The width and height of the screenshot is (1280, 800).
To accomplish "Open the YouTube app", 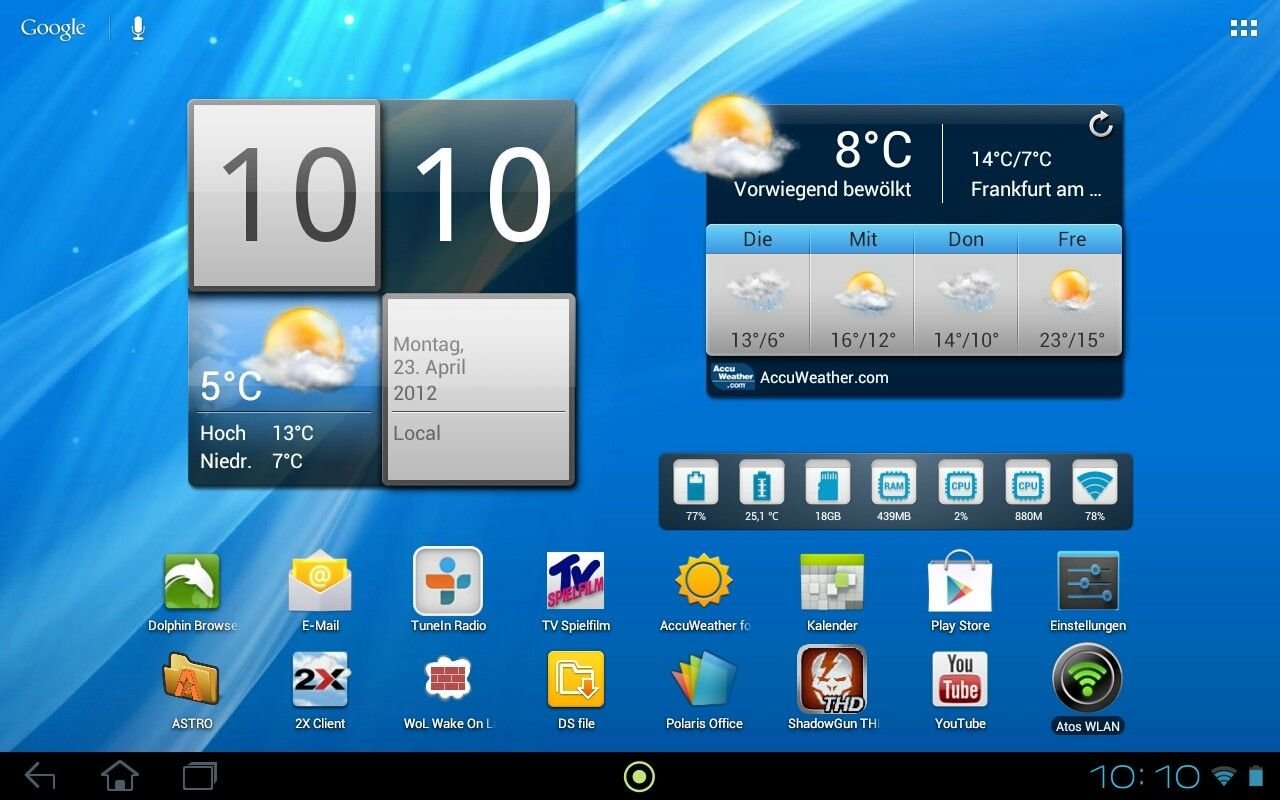I will (960, 680).
